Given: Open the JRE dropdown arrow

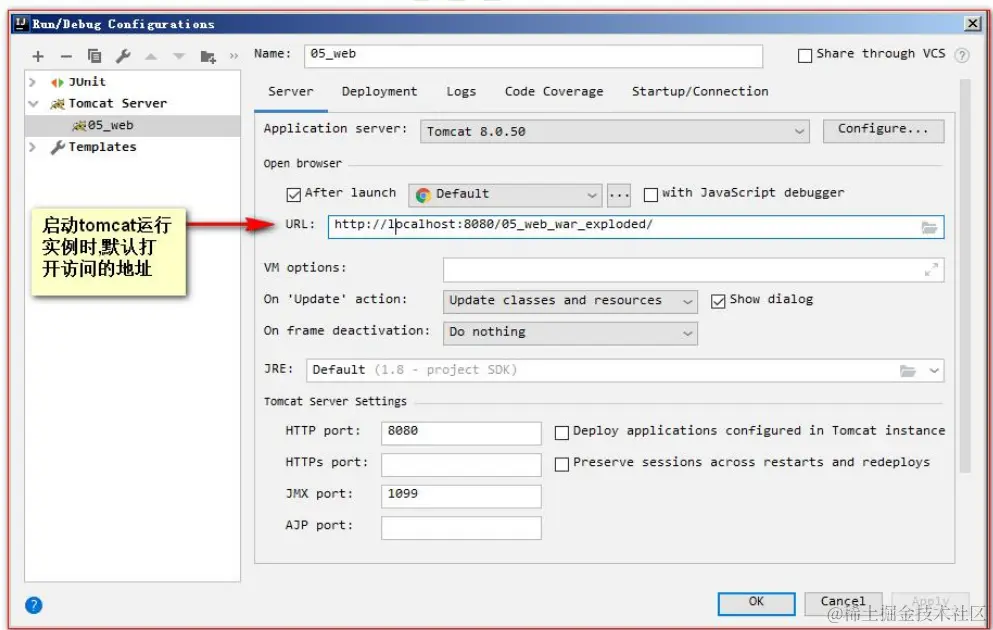Looking at the screenshot, I should tap(933, 370).
